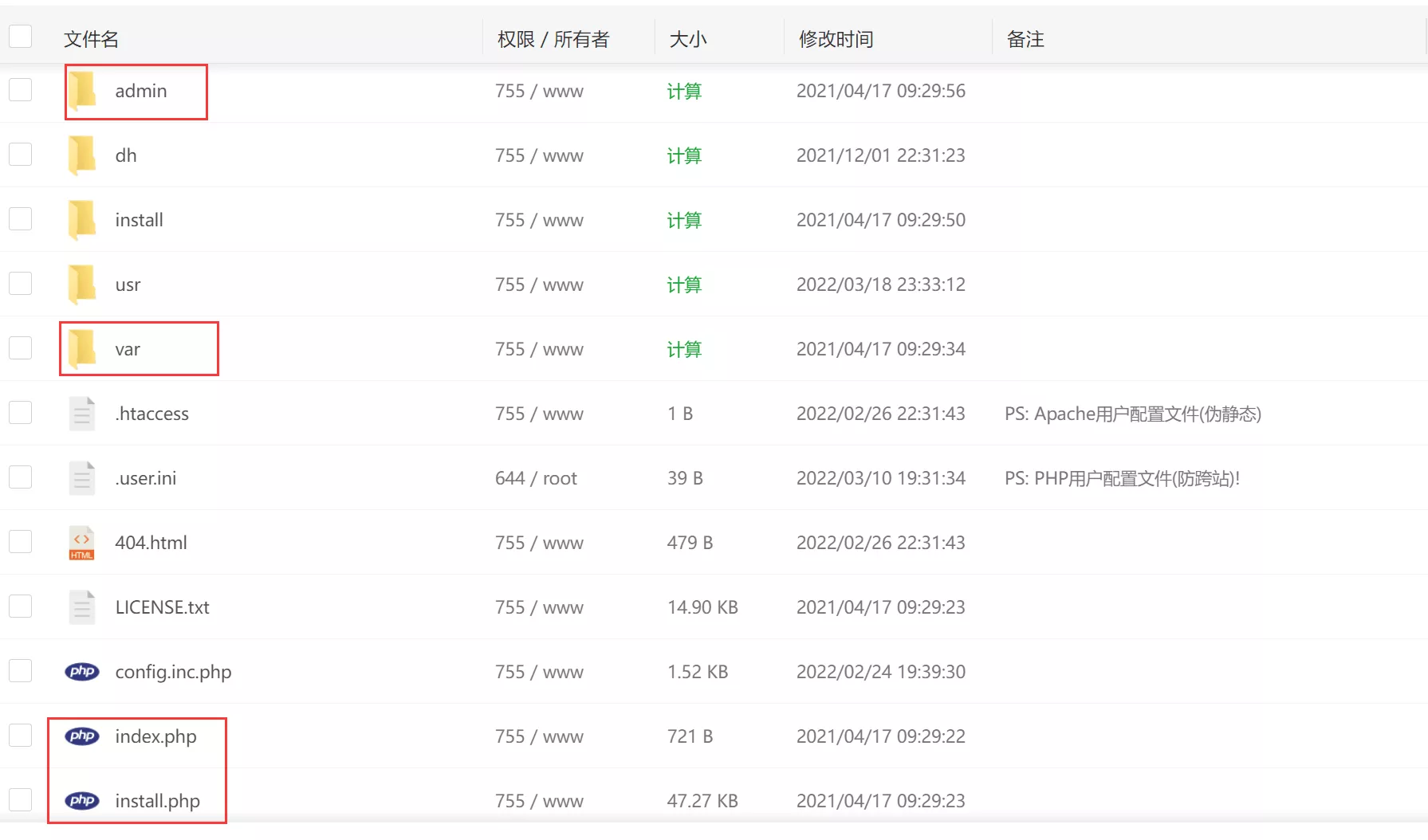Open the admin folder name
Image resolution: width=1428 pixels, height=840 pixels.
[141, 91]
